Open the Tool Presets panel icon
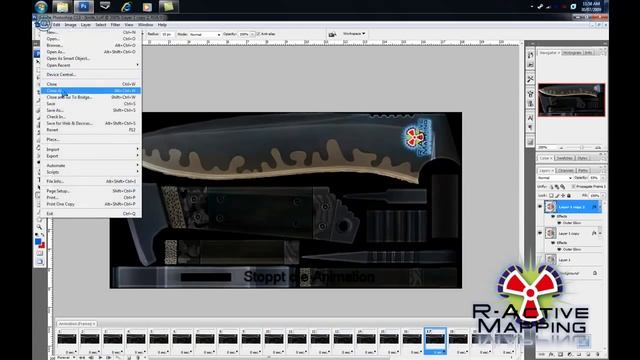640x360 pixels. click(530, 79)
